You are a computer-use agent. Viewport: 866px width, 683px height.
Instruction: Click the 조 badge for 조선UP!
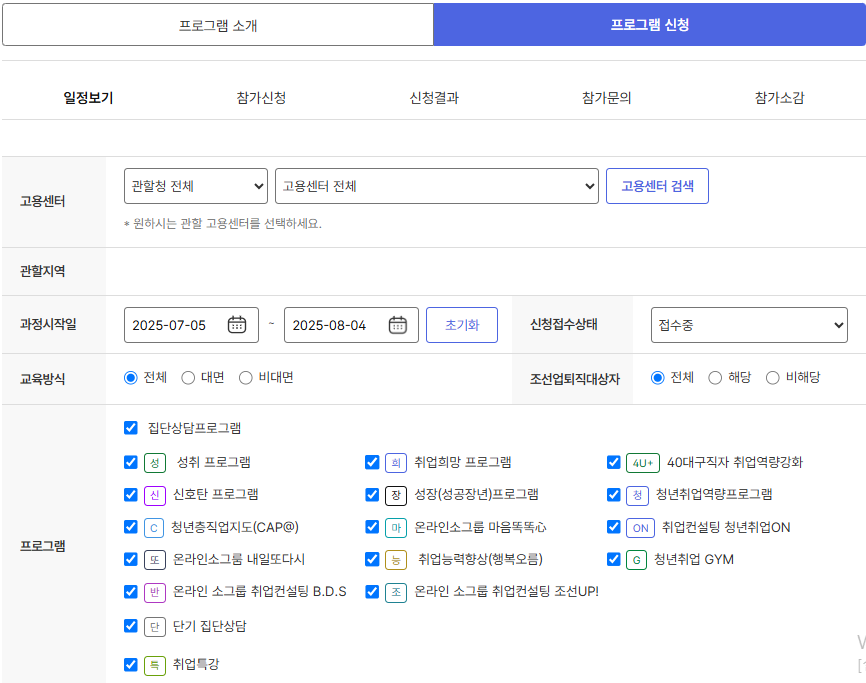[x=396, y=592]
